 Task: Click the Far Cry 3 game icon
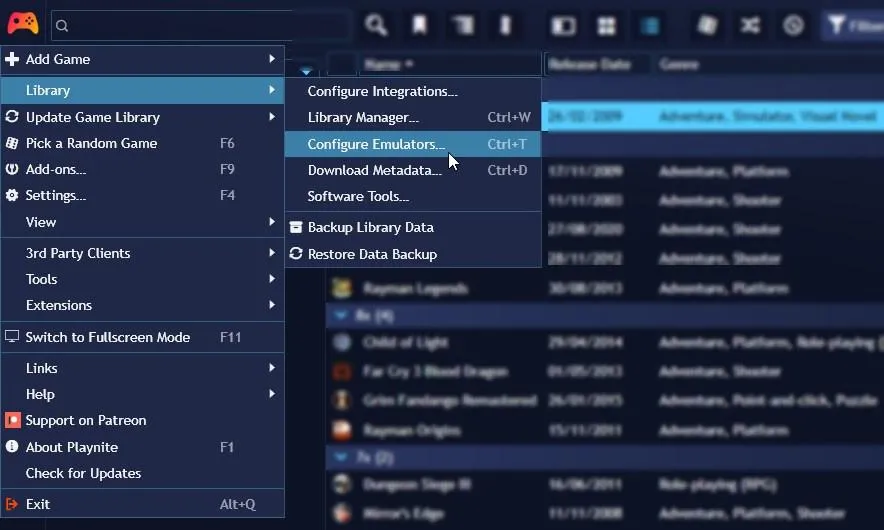click(342, 372)
